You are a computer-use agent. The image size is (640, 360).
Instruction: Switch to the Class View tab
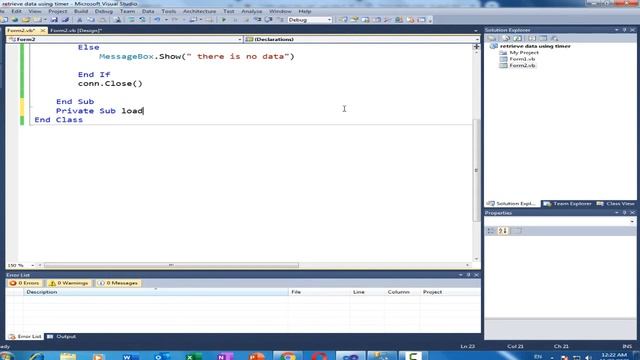616,203
